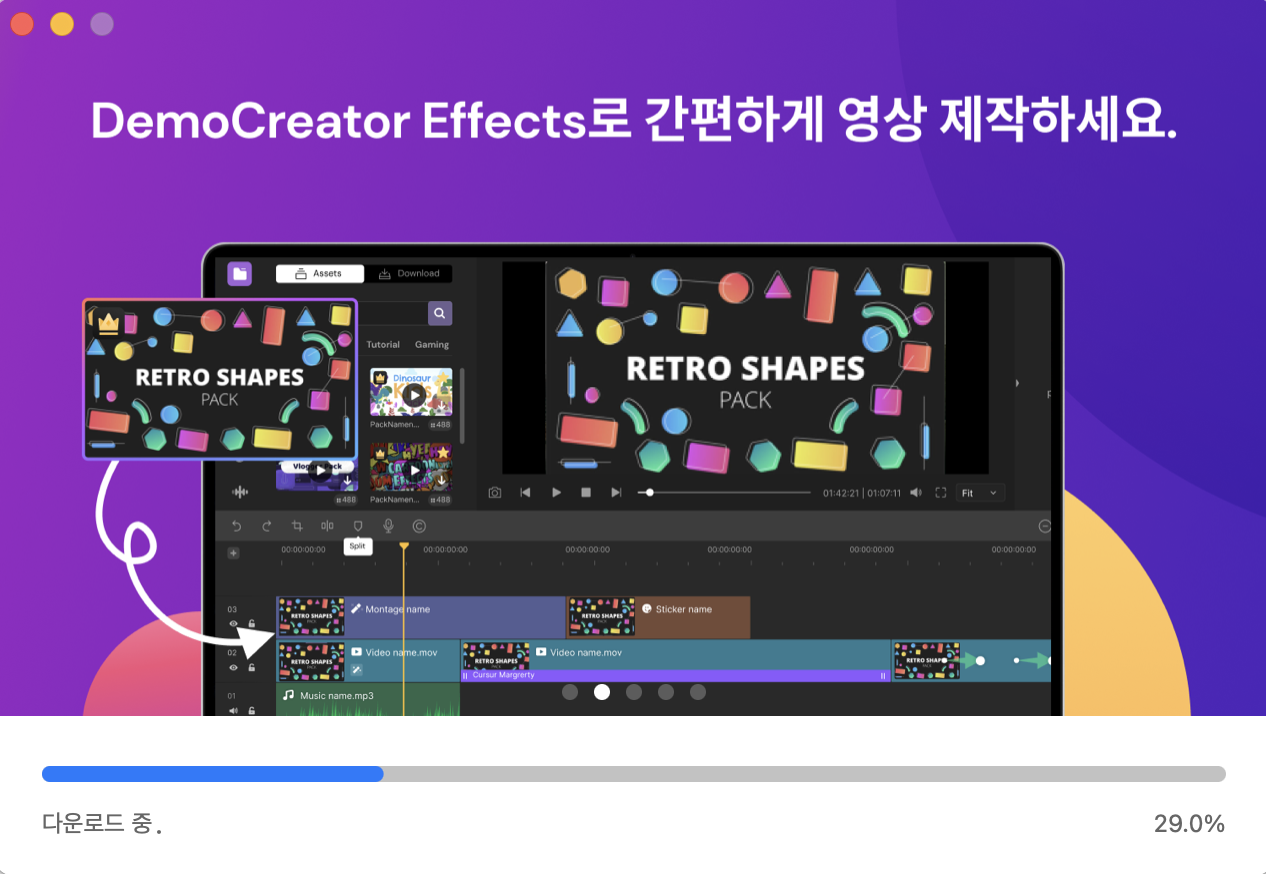
Task: Click the play button under the preview
Action: click(556, 493)
